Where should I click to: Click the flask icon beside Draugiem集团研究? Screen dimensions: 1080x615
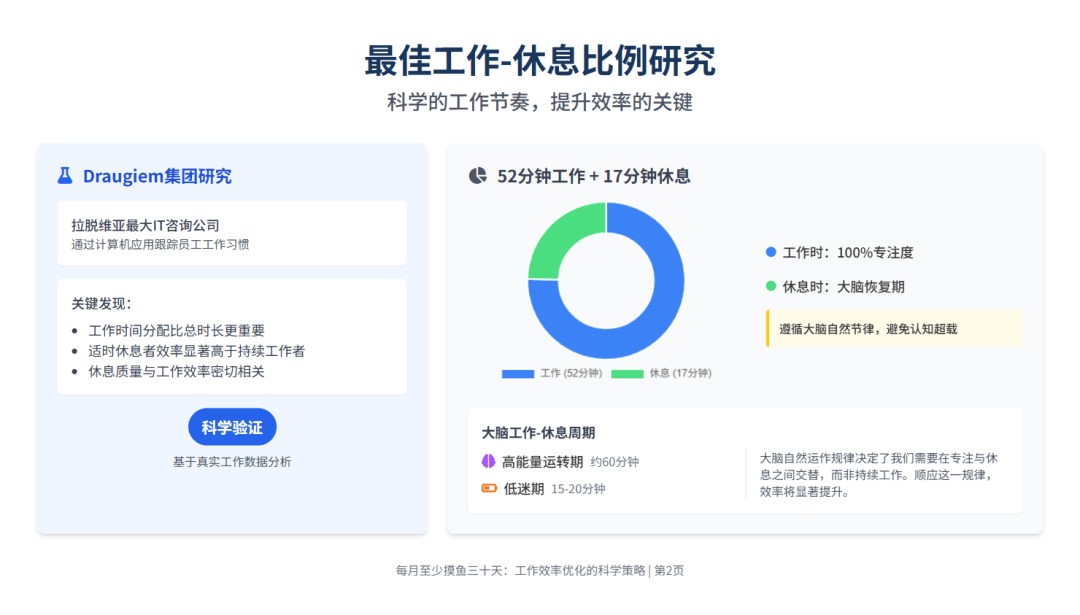tap(65, 176)
